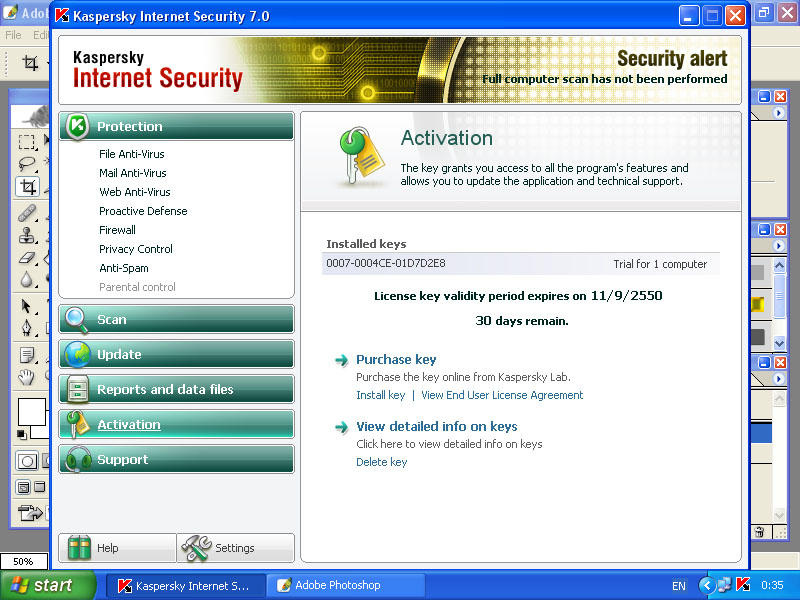Select the Lasso tool in Photoshop
The height and width of the screenshot is (600, 800).
27,164
